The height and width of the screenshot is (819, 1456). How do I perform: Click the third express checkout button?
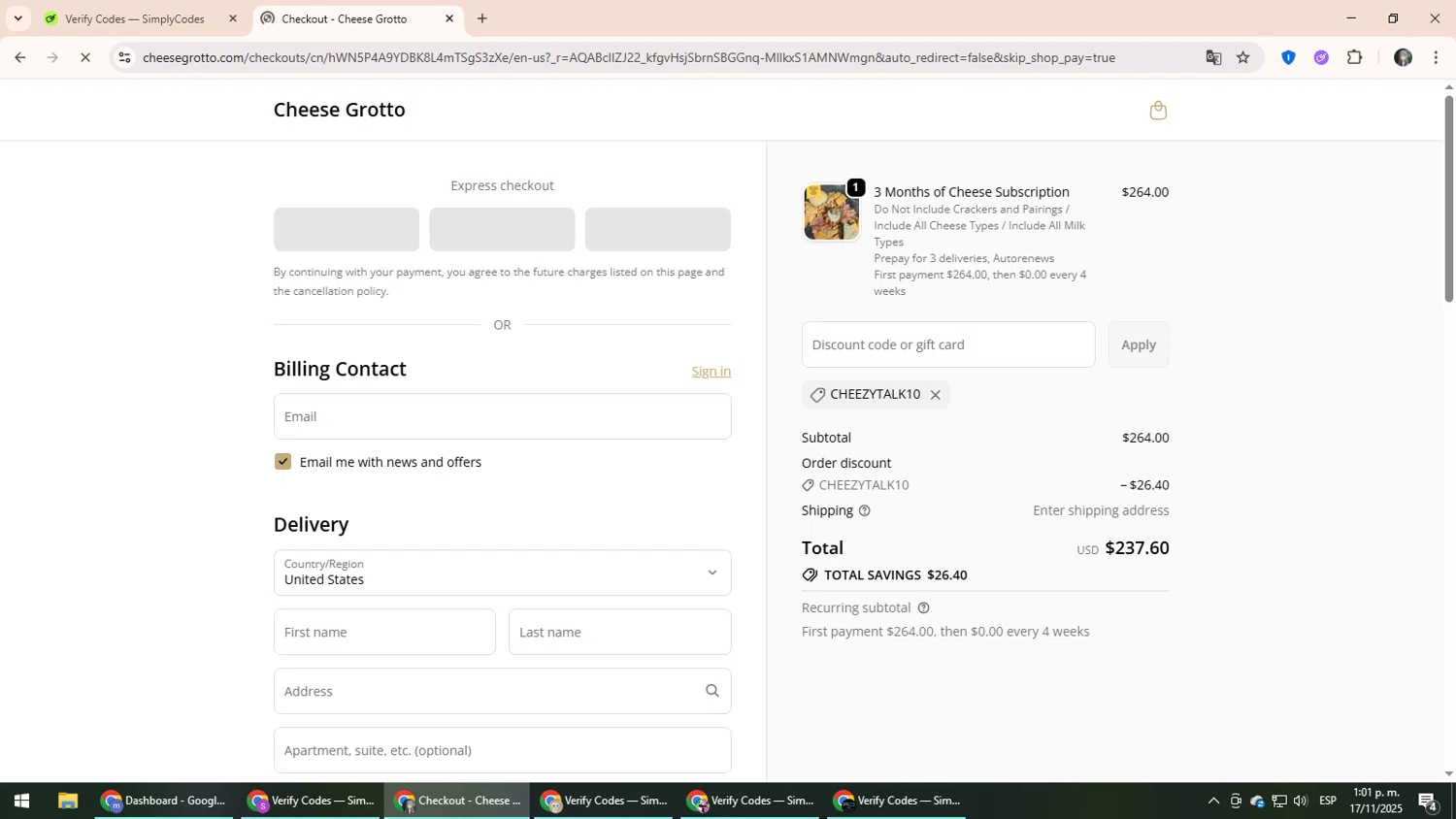pyautogui.click(x=657, y=229)
